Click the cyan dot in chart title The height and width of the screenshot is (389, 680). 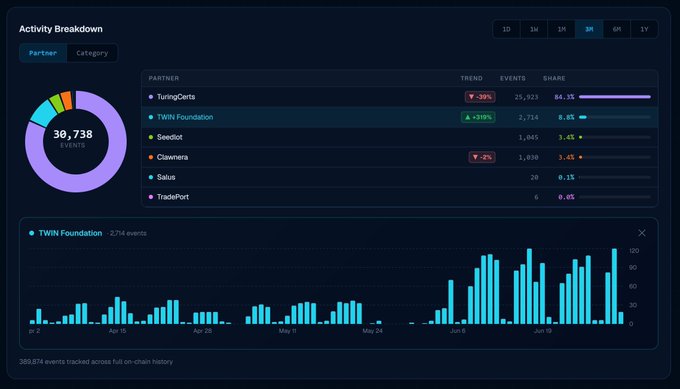click(32, 233)
